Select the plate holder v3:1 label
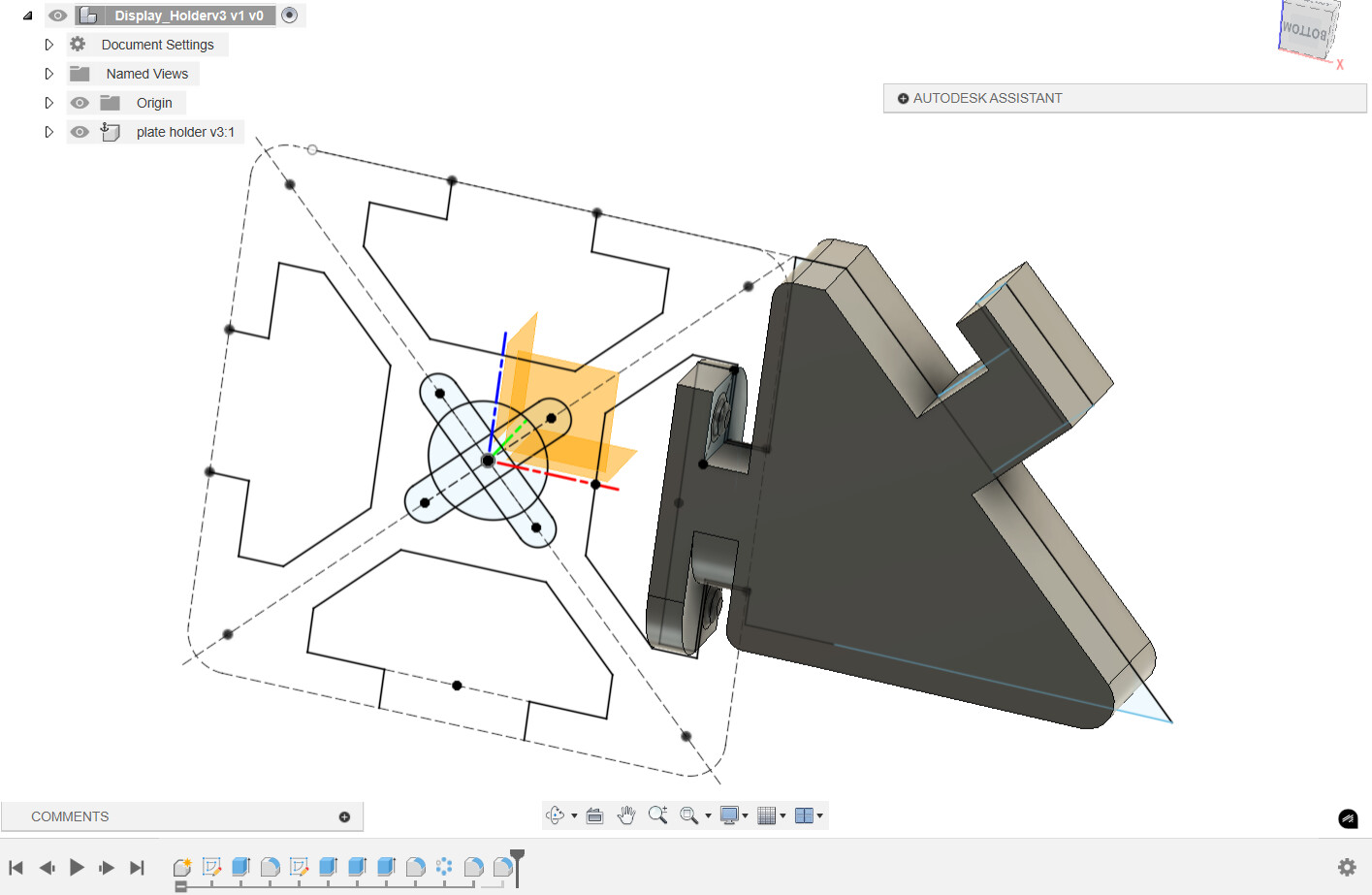Viewport: 1372px width, 895px height. pos(185,132)
